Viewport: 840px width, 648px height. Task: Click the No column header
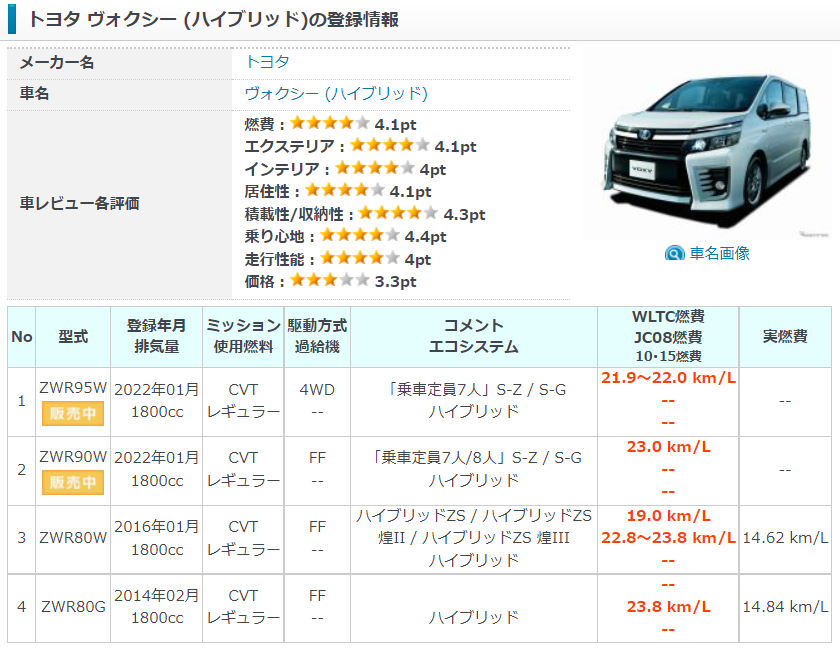pyautogui.click(x=21, y=337)
